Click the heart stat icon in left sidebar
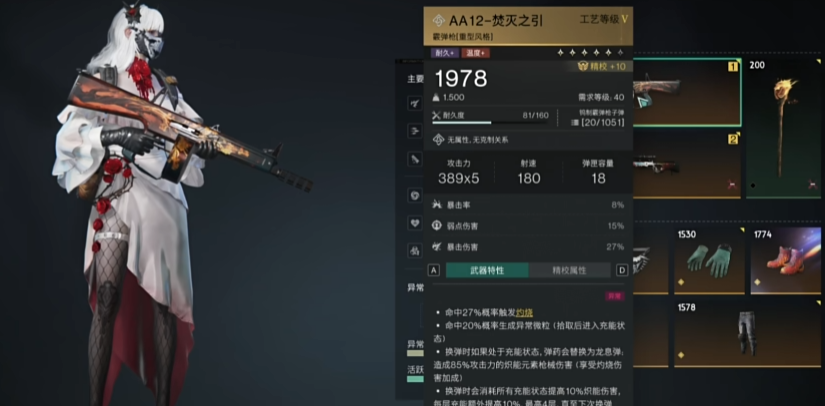The width and height of the screenshot is (825, 406). point(416,222)
